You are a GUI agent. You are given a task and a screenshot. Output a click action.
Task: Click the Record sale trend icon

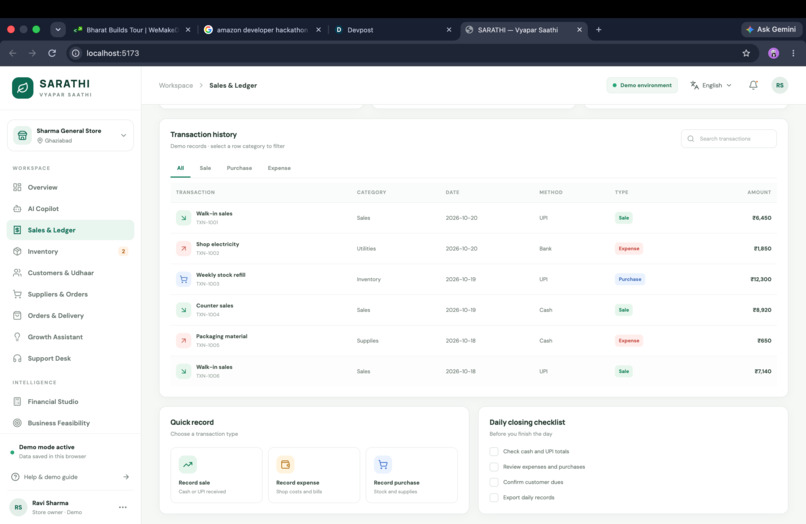pos(188,464)
